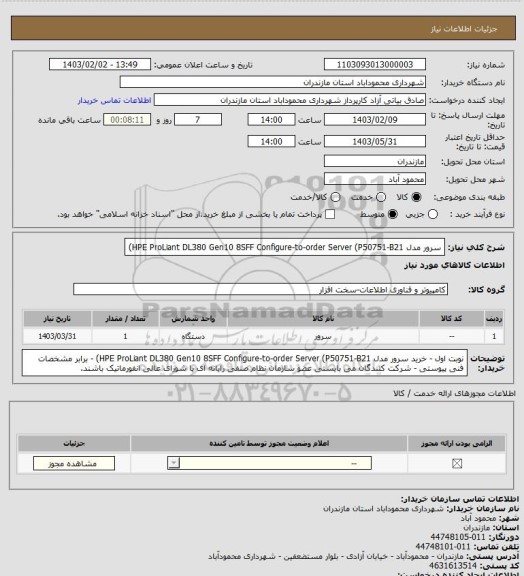Click the announcement date field 1403/02/02 - 13:49
The width and height of the screenshot is (524, 576).
click(x=100, y=64)
